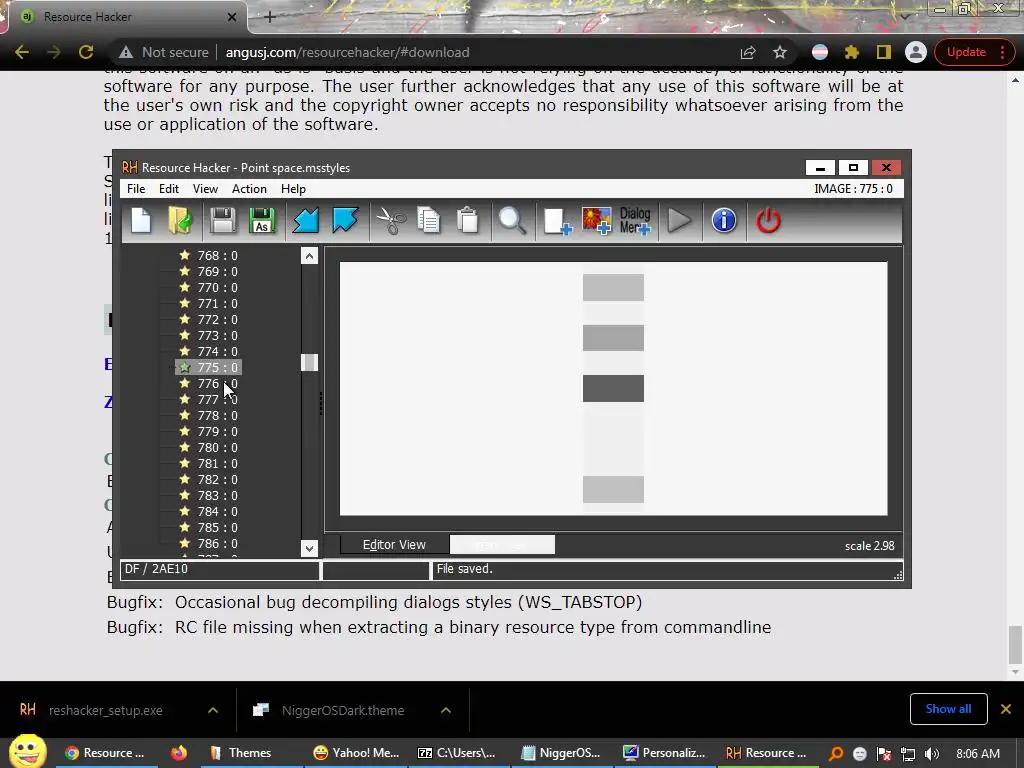This screenshot has width=1024, height=768.
Task: Click the blue flag with the down-left arrow
Action: (x=306, y=221)
